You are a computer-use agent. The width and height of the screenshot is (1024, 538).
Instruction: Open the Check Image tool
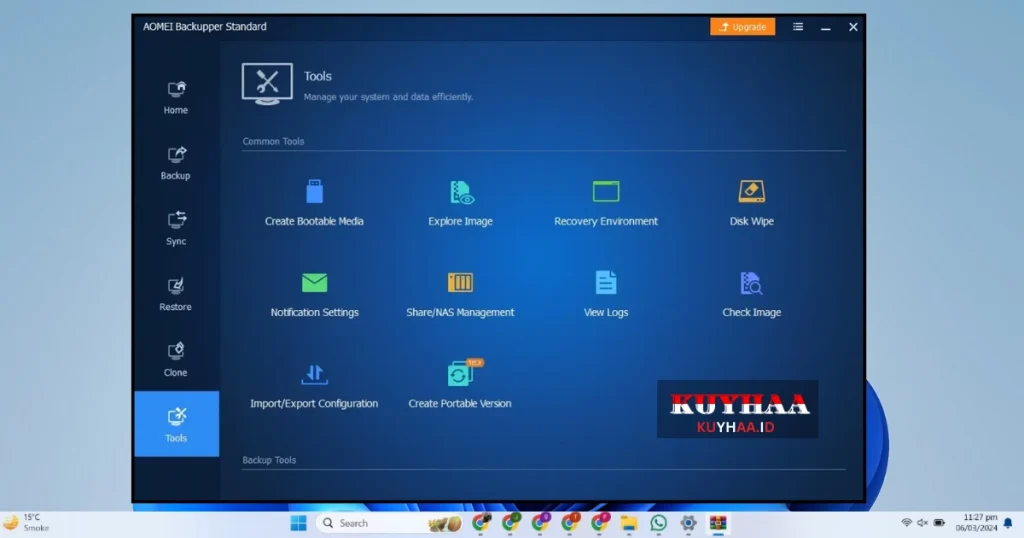tap(752, 294)
